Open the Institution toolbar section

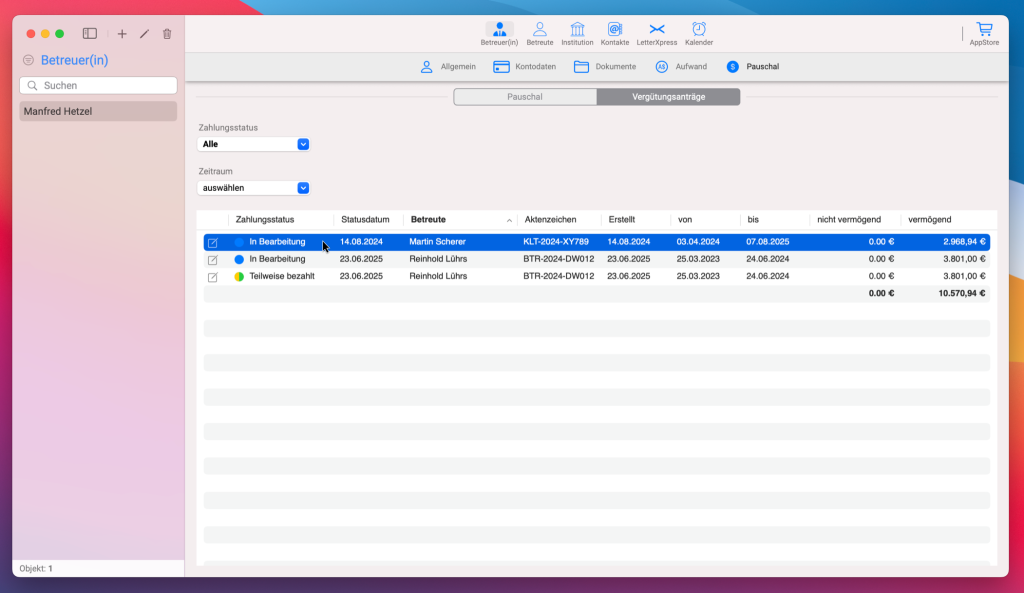[x=577, y=34]
